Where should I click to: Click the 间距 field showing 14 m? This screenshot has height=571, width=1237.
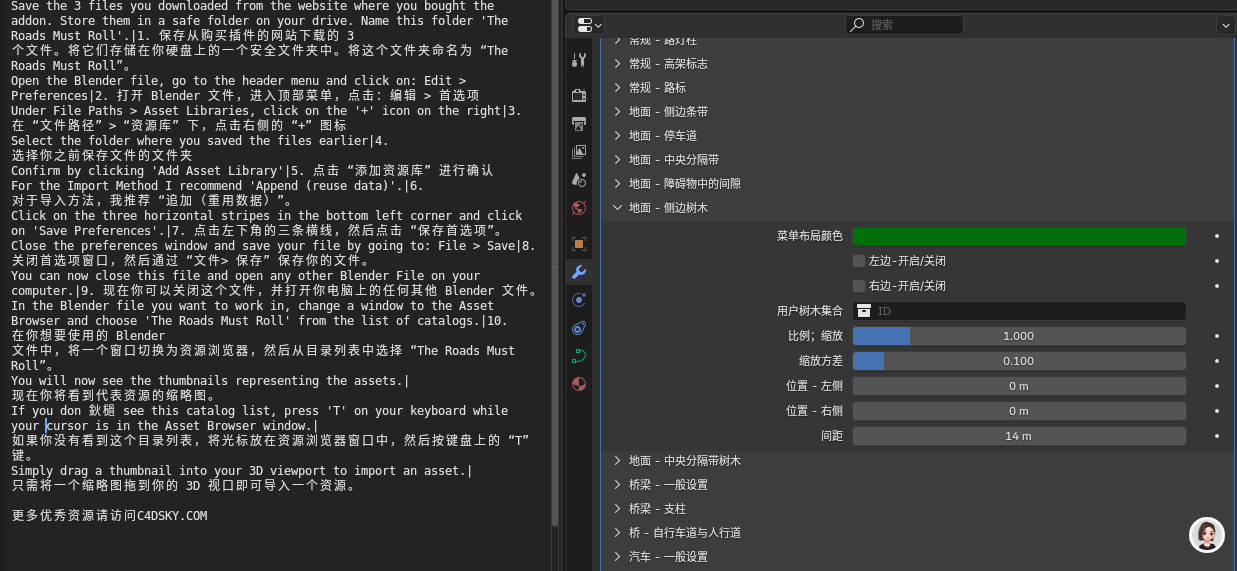click(x=1019, y=436)
